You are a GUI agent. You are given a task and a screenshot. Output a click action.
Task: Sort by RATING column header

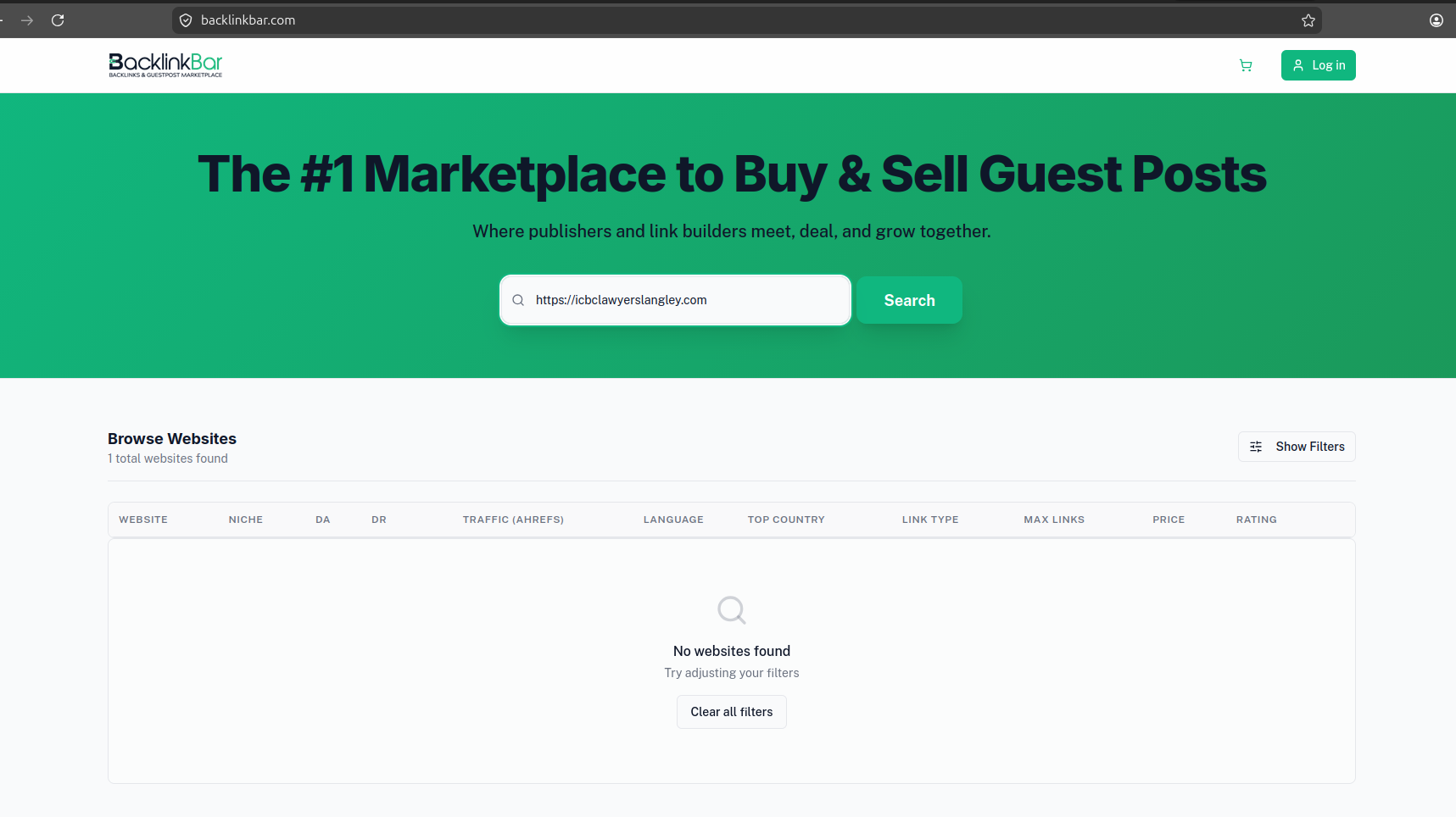[x=1257, y=520]
